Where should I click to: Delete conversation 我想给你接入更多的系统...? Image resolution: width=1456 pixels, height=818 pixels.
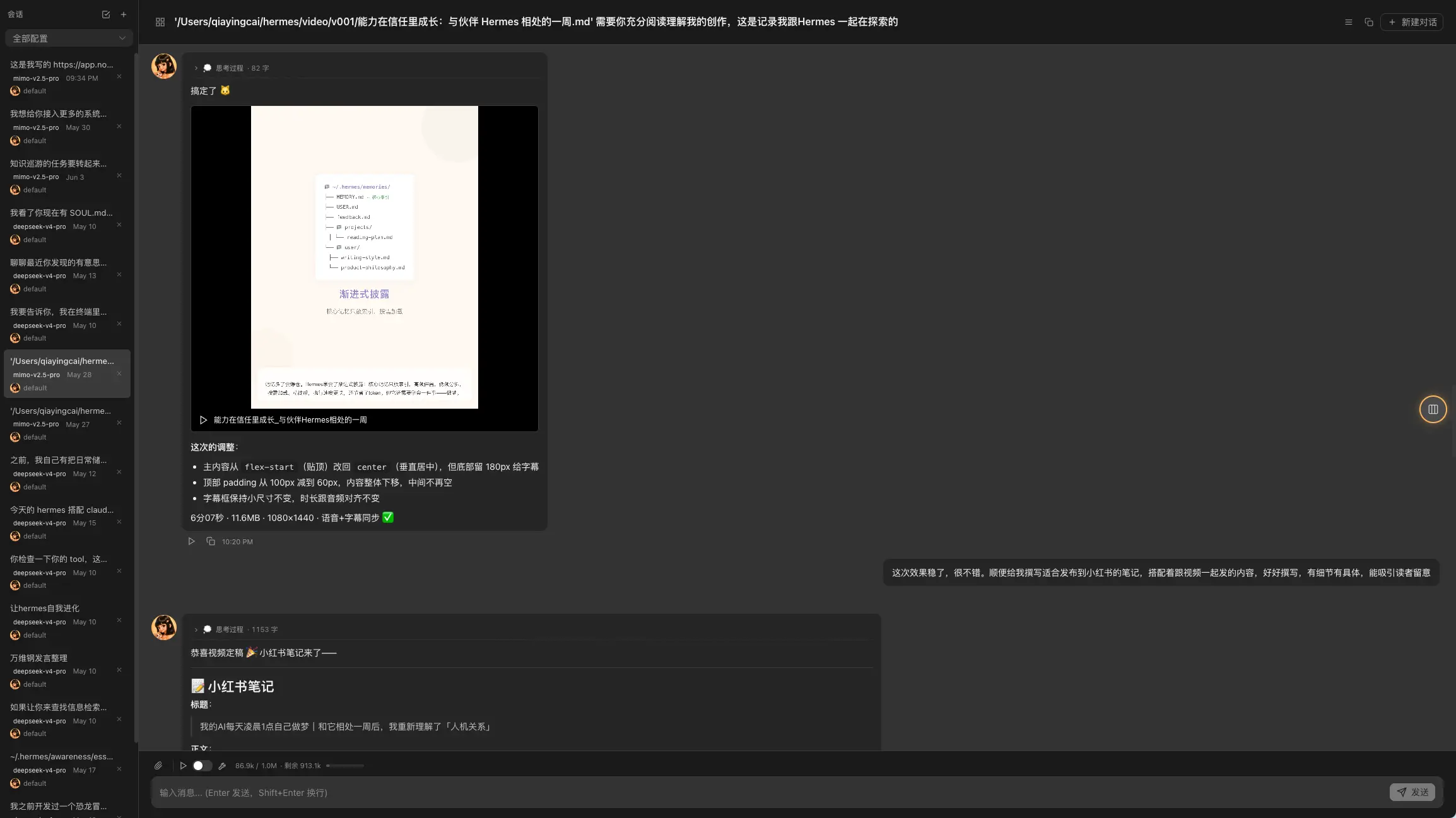[119, 127]
